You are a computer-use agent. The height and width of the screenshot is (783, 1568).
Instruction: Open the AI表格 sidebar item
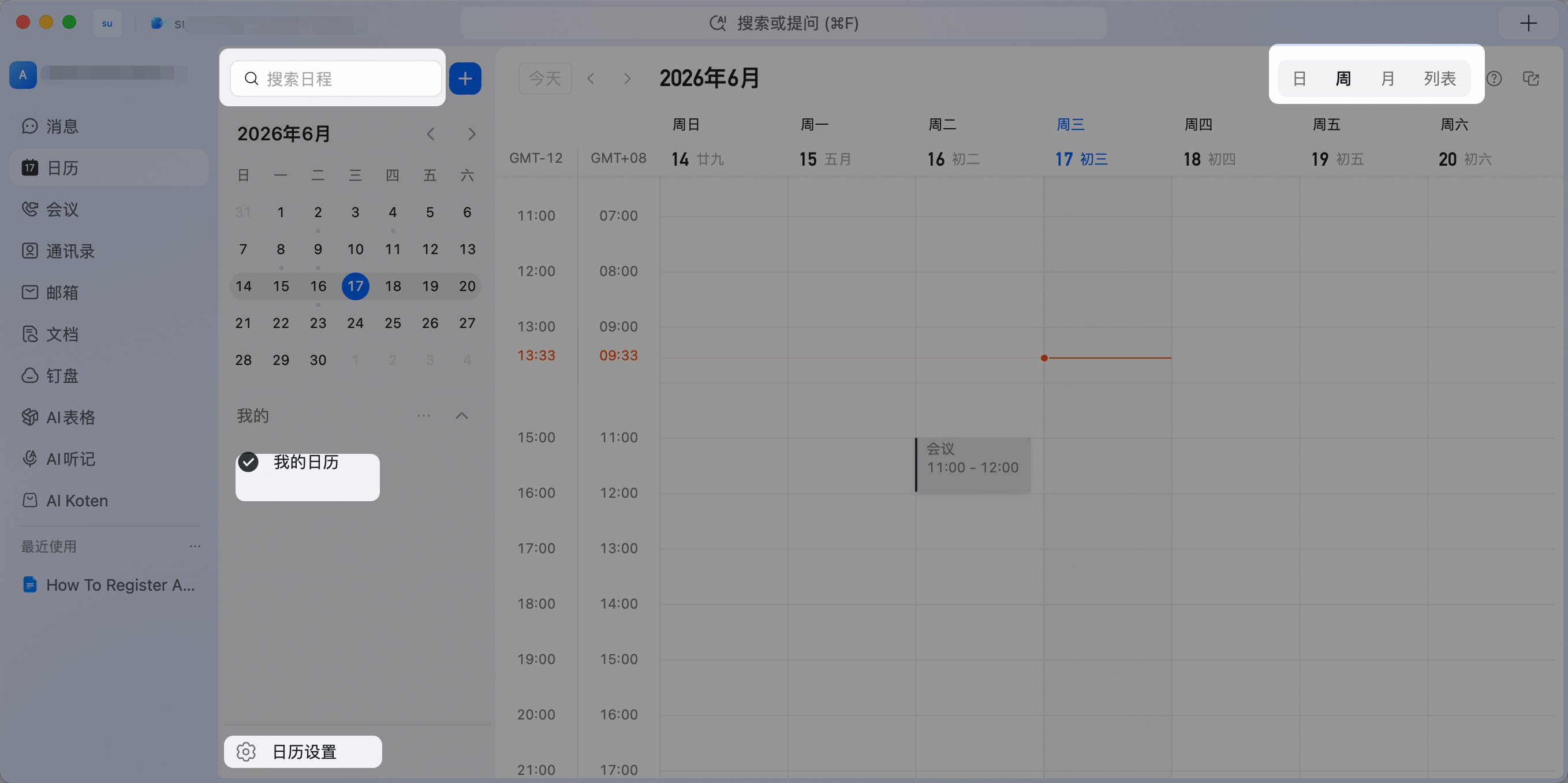tap(58, 417)
